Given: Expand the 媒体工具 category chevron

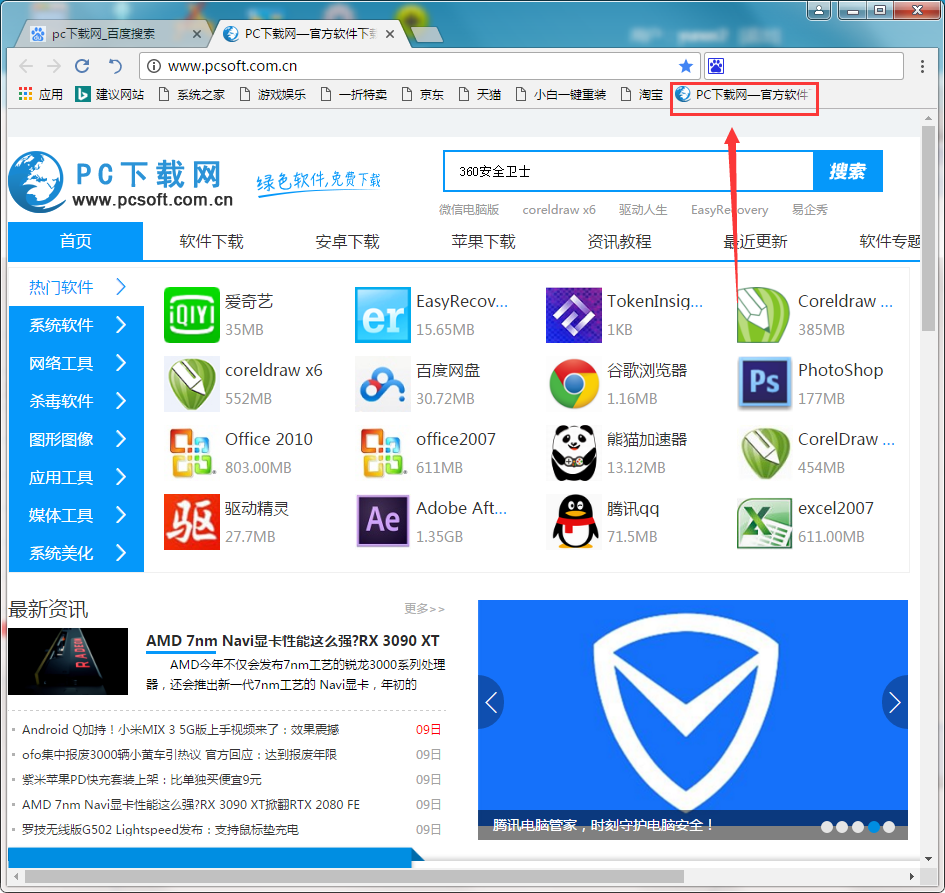Looking at the screenshot, I should (x=121, y=515).
